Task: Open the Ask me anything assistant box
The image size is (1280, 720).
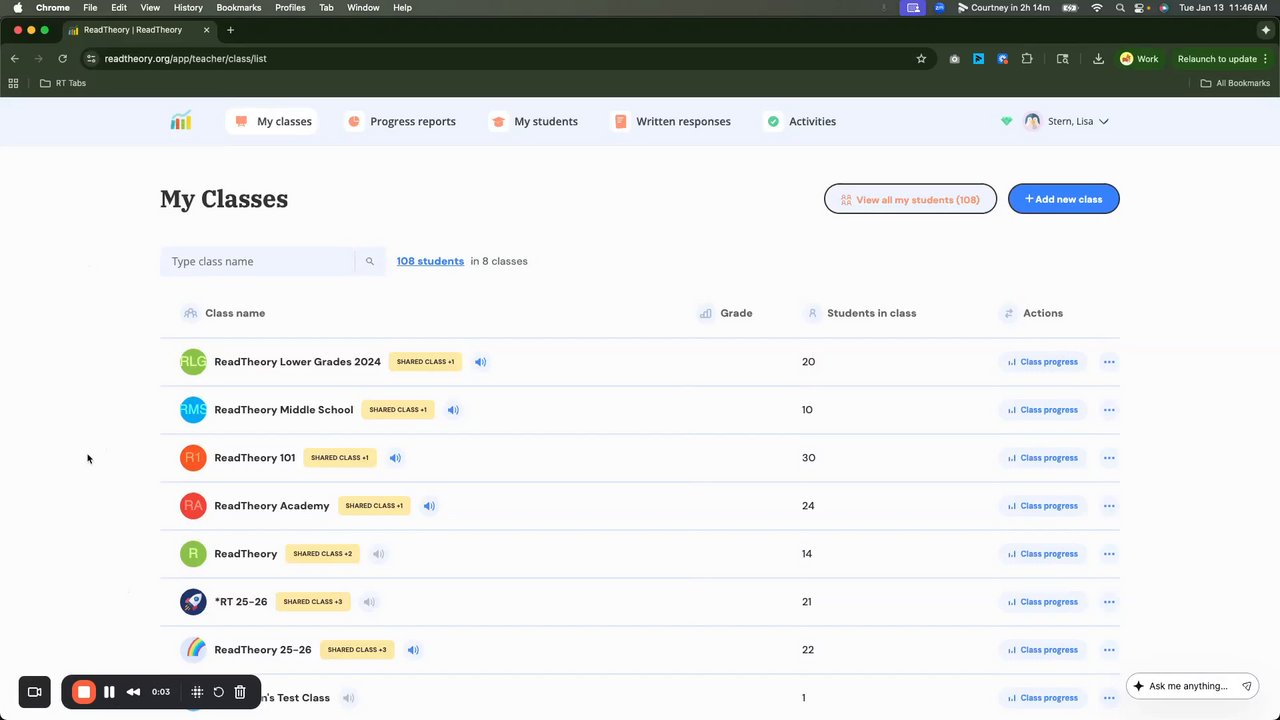Action: pyautogui.click(x=1192, y=686)
